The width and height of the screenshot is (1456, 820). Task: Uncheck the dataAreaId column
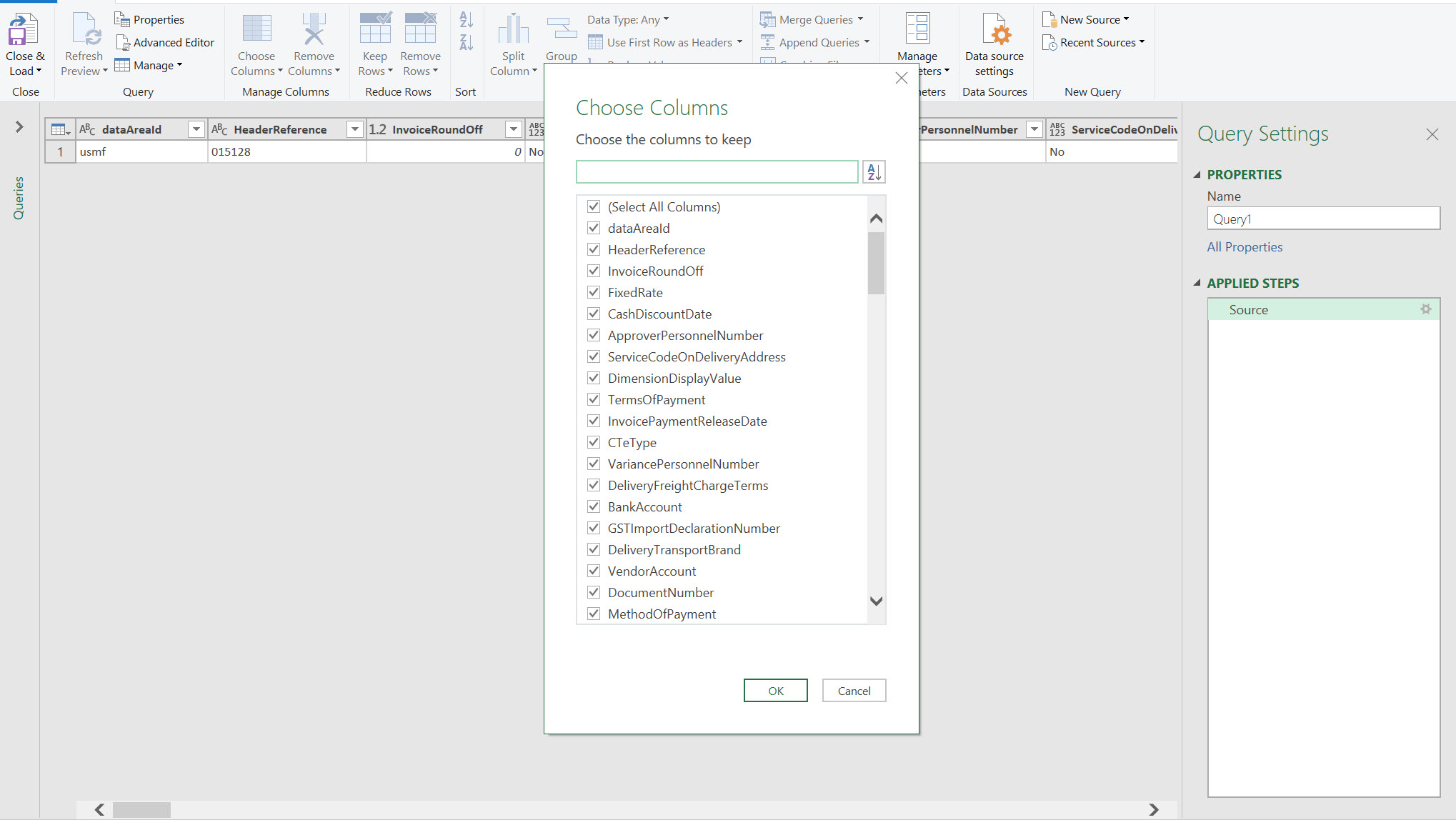(593, 228)
